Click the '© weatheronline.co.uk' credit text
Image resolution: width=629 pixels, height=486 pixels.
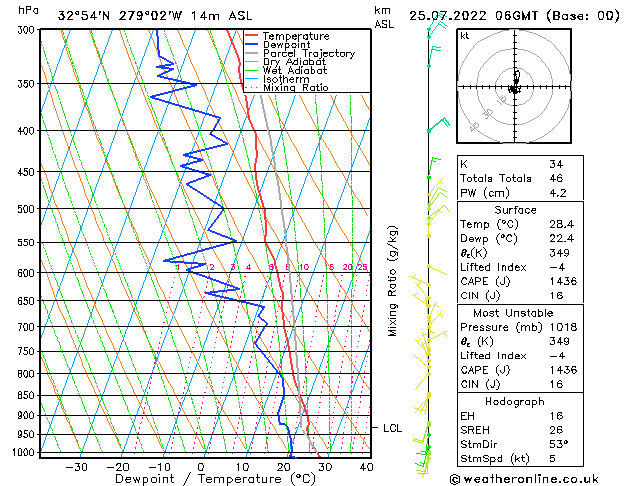tap(524, 479)
